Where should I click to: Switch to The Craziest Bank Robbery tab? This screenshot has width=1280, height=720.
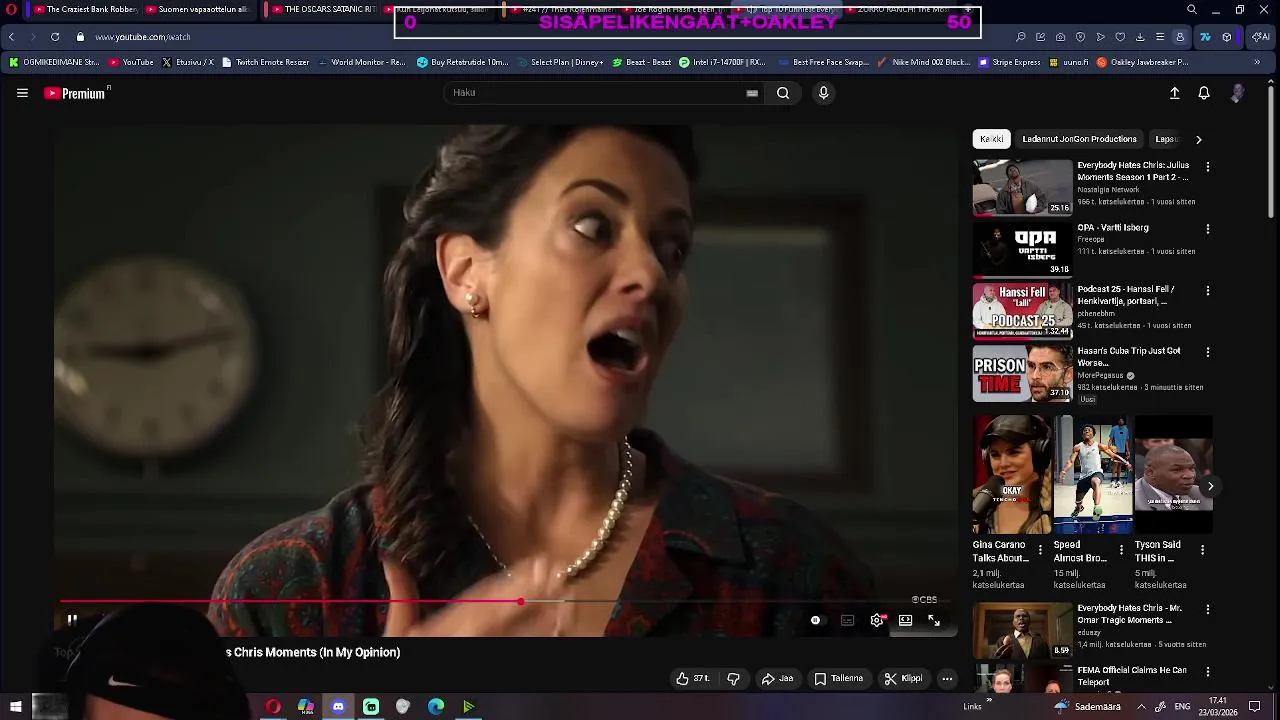[x=85, y=9]
